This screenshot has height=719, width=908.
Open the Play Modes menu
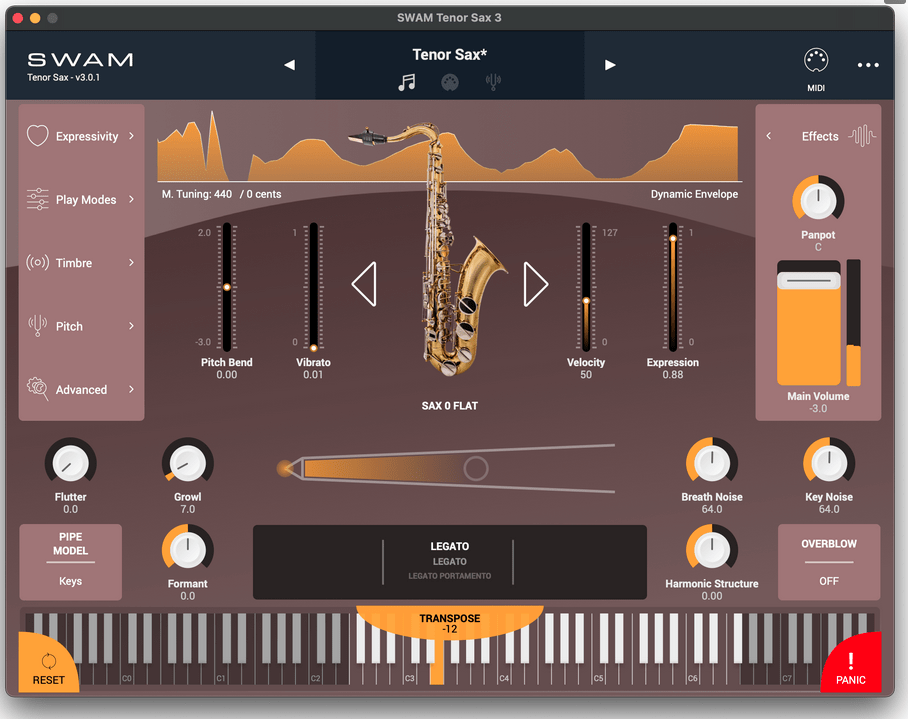(81, 200)
